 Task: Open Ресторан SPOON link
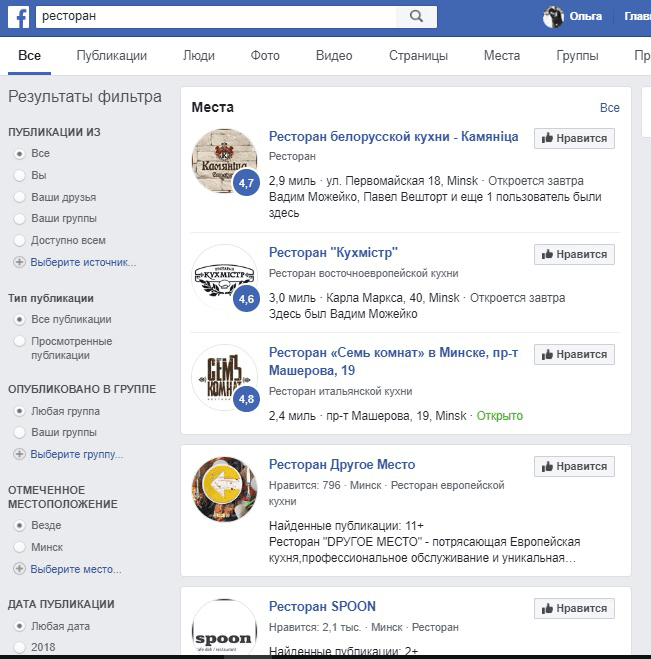pyautogui.click(x=322, y=606)
